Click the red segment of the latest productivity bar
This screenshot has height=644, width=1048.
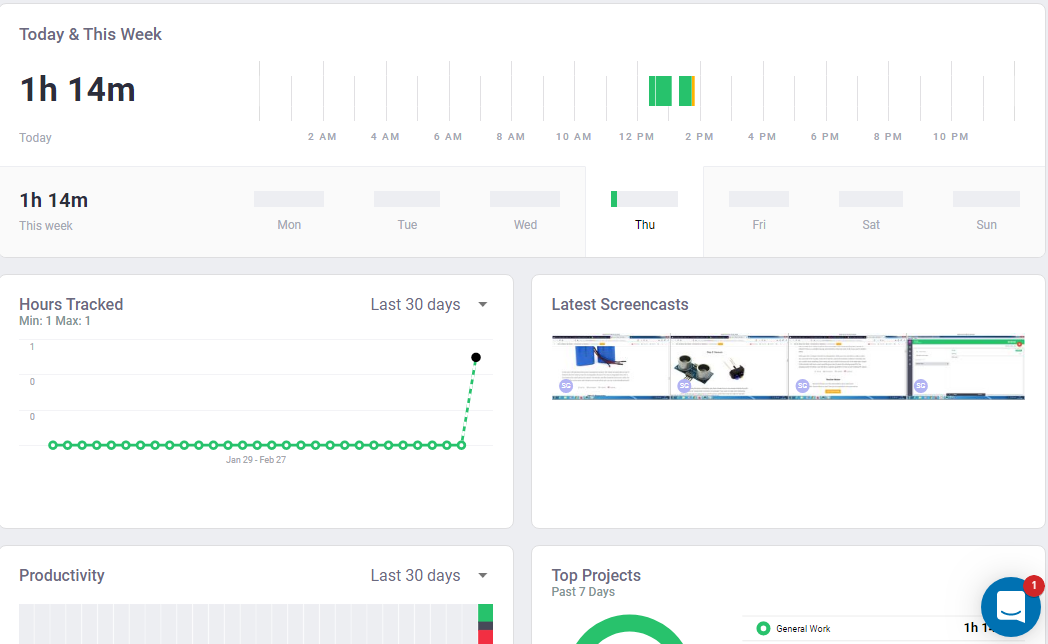point(485,637)
